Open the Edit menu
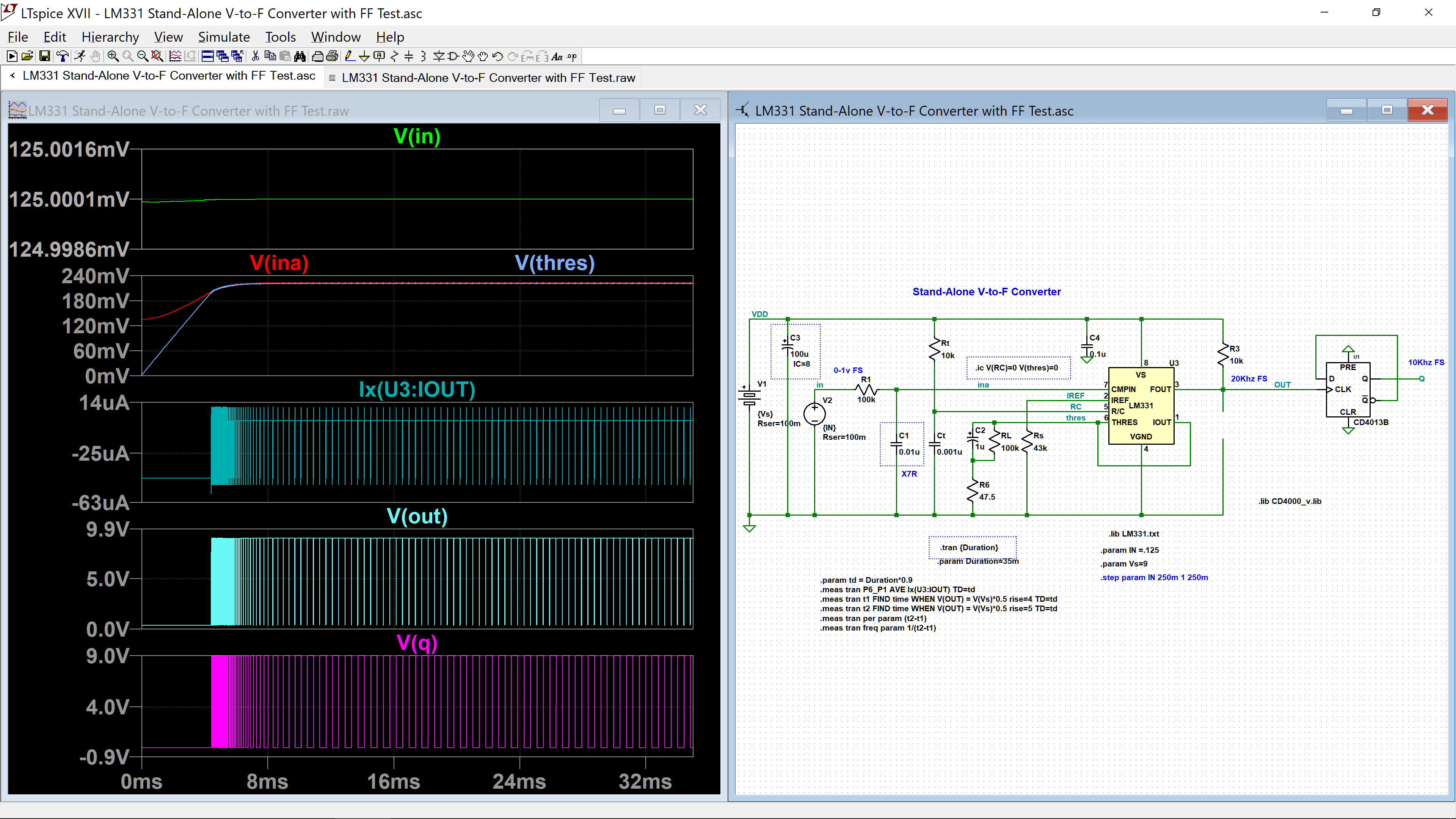Viewport: 1456px width, 819px height. (x=55, y=37)
